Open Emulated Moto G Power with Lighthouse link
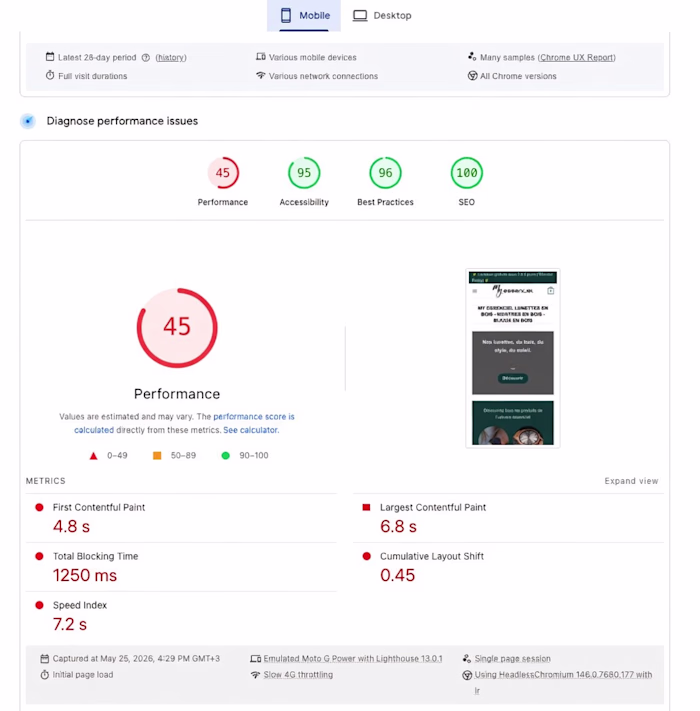 [x=353, y=658]
